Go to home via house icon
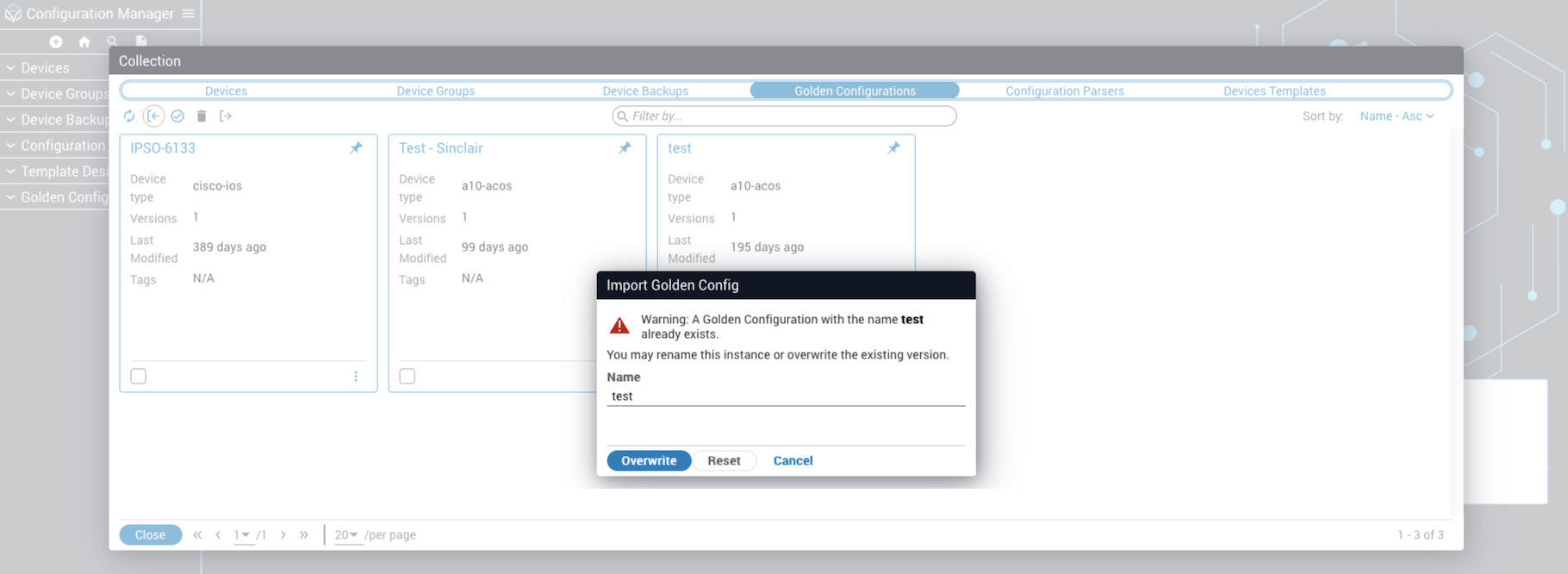Viewport: 1568px width, 574px height. click(x=84, y=41)
